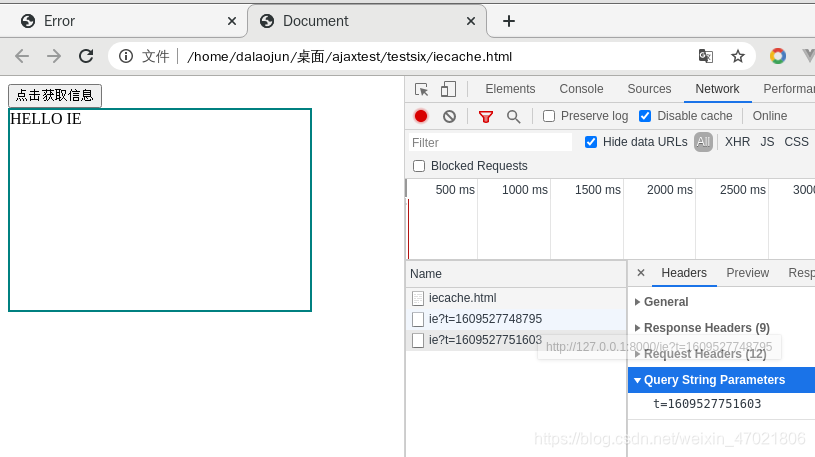
Task: Open the Online throttling dropdown
Action: pos(770,116)
